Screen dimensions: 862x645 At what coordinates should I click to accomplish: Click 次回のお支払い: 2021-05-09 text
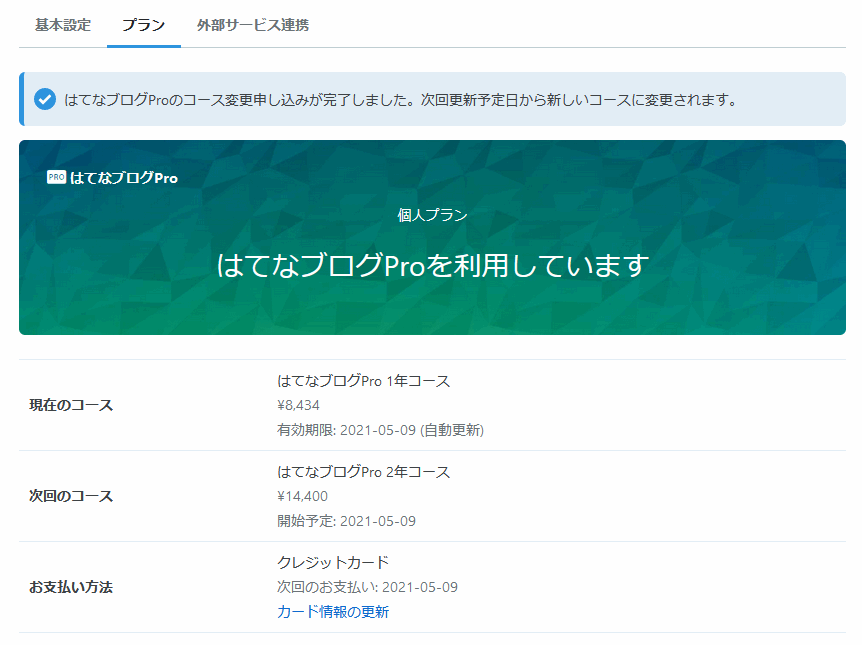point(367,587)
